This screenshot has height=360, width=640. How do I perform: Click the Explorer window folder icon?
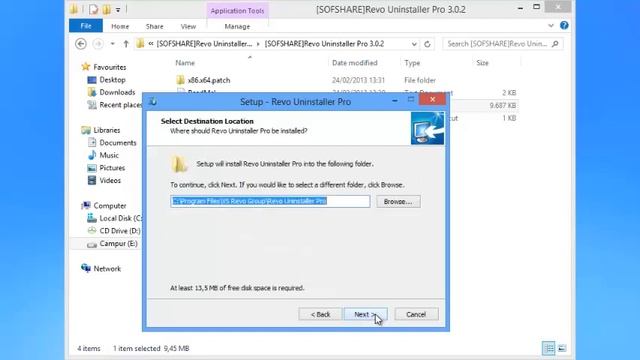coord(74,9)
